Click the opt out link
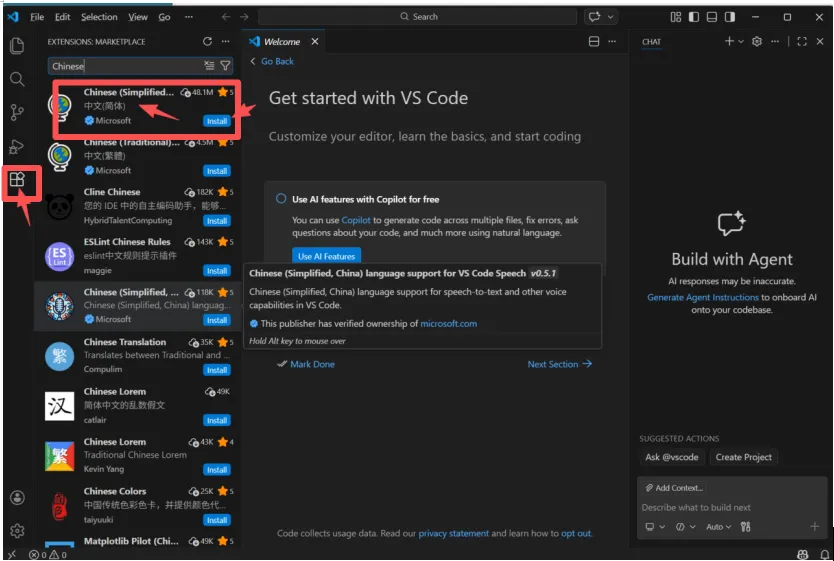 576,533
